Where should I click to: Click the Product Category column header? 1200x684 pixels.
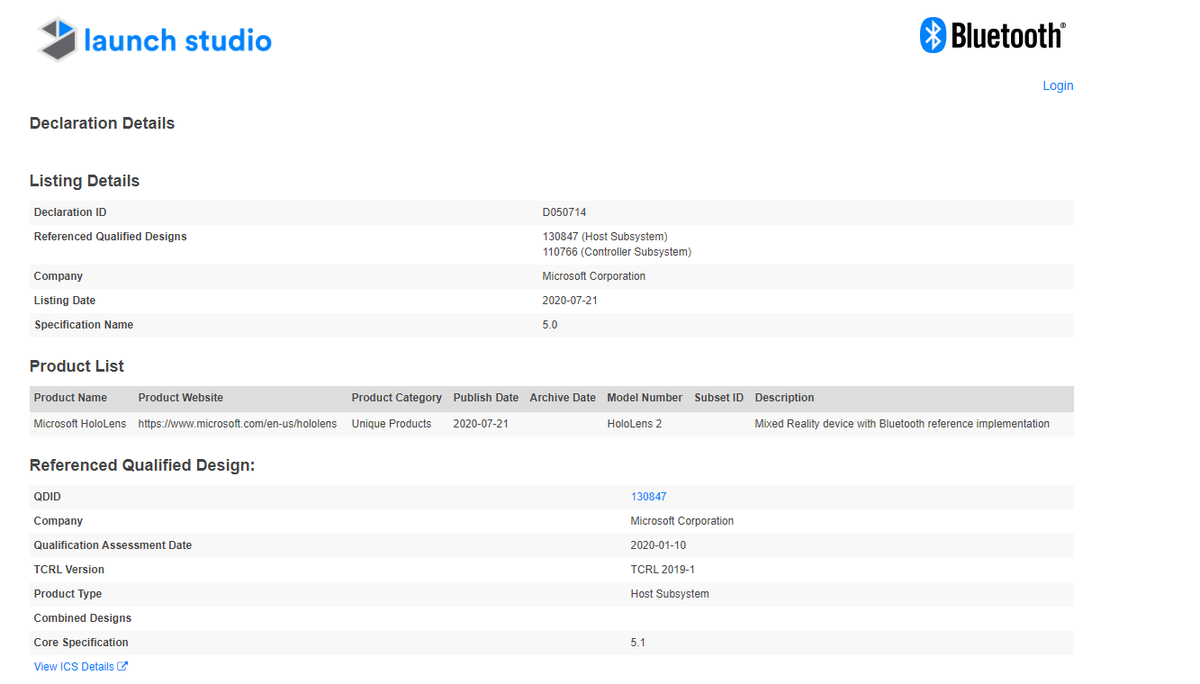click(397, 398)
